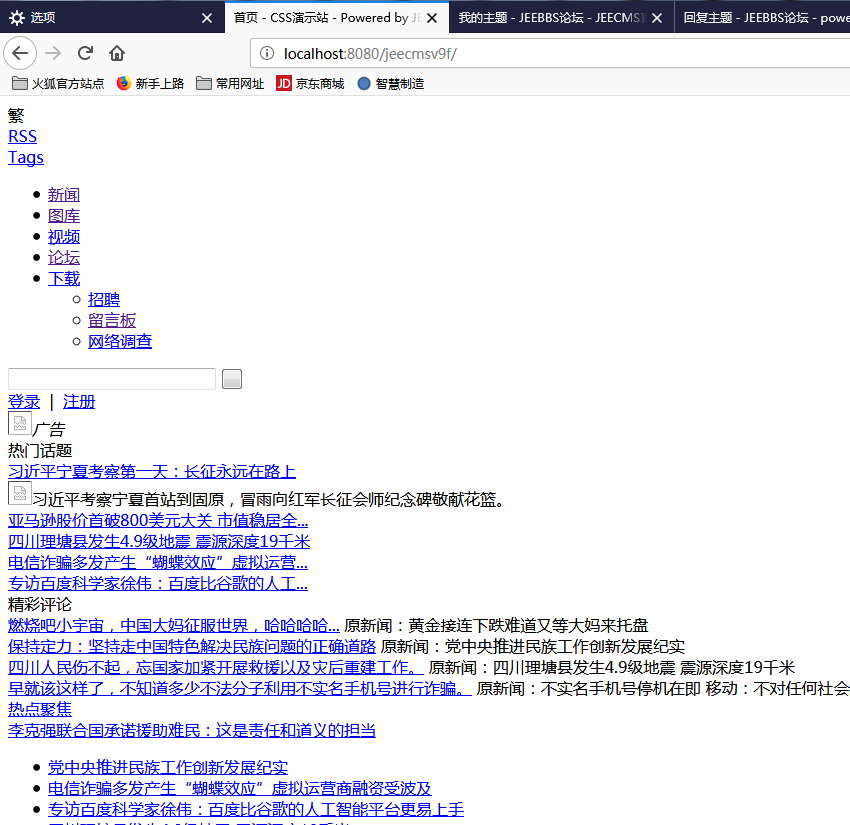The image size is (850, 825).
Task: Open the 图库 navigation link
Action: click(x=64, y=216)
